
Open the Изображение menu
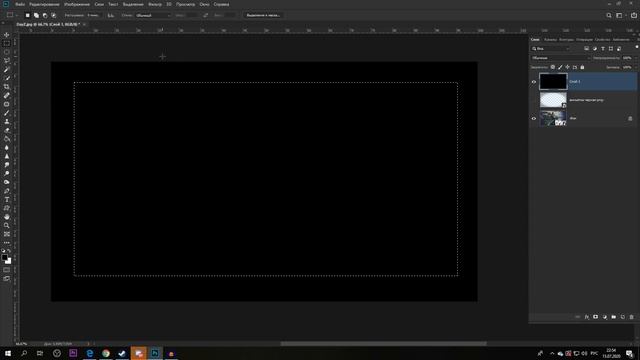[77, 4]
